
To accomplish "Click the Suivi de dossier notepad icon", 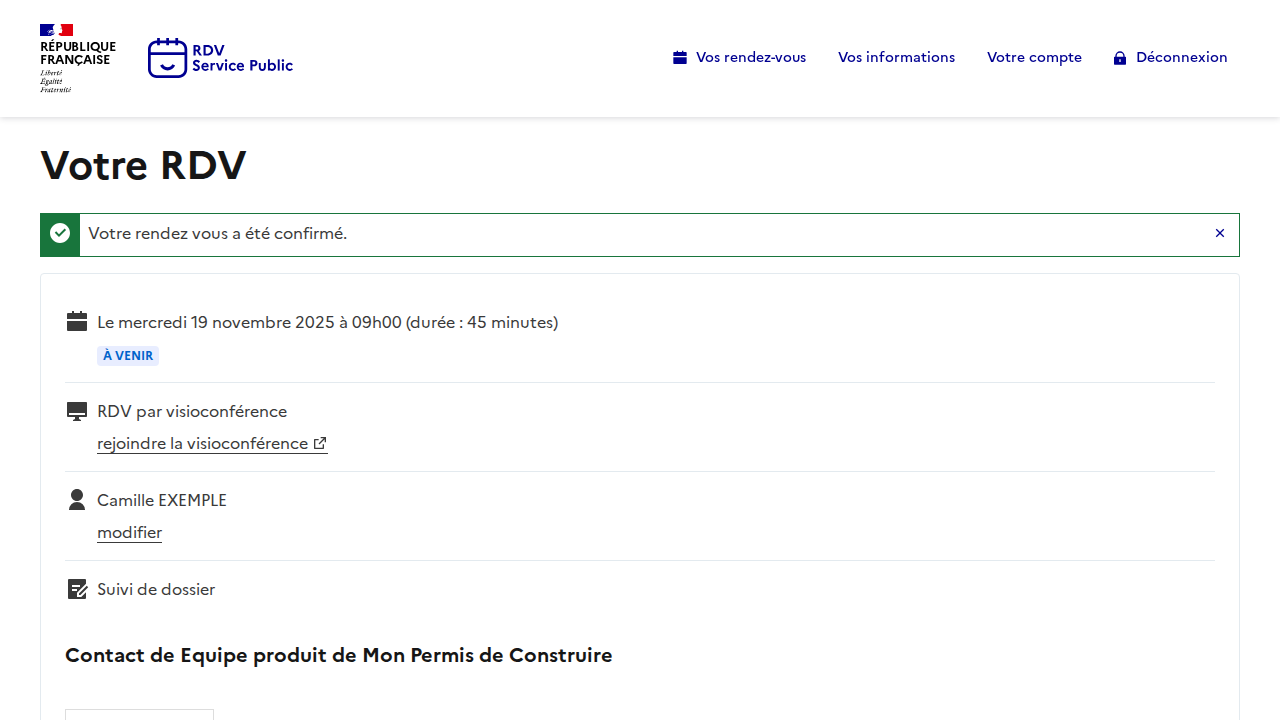I will click(x=77, y=589).
